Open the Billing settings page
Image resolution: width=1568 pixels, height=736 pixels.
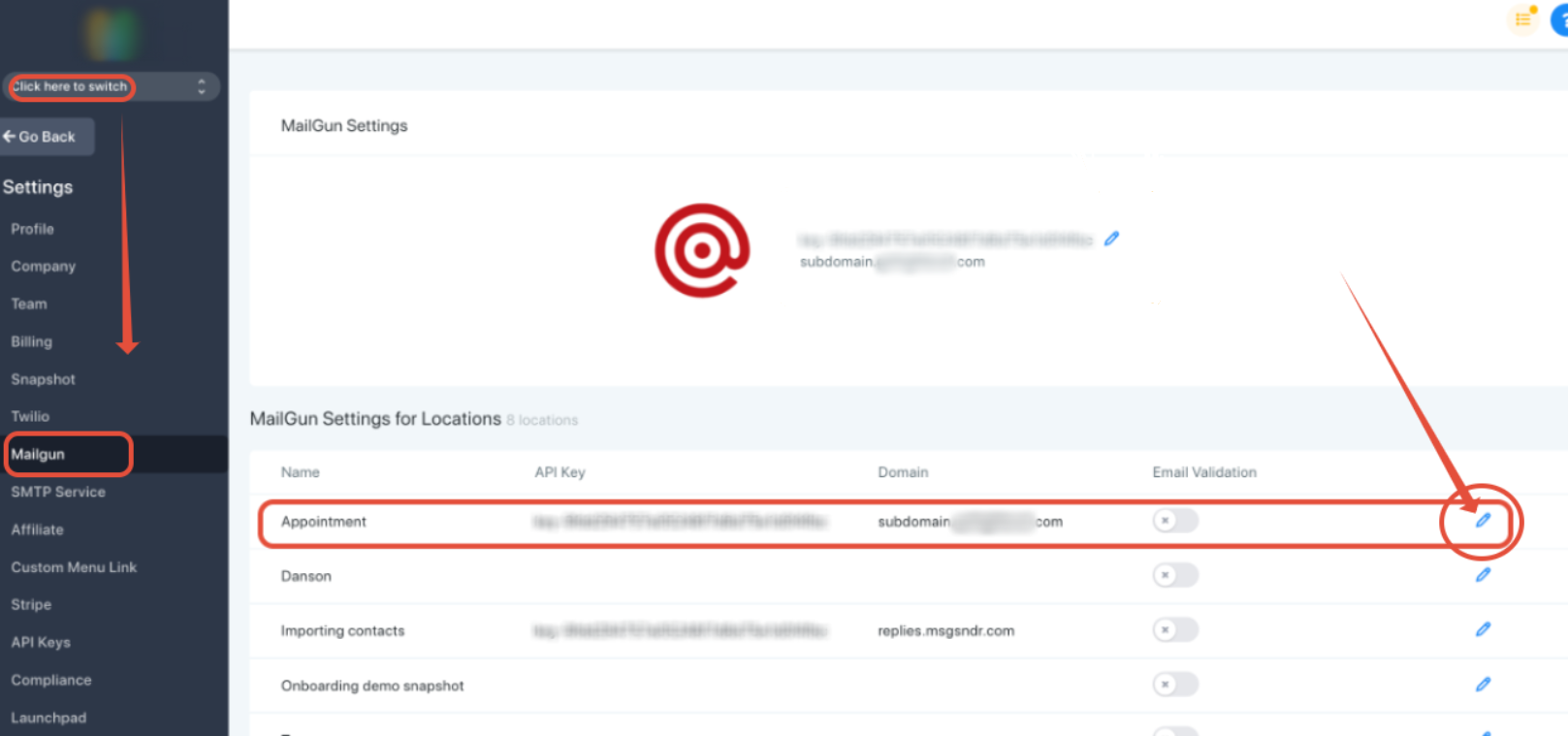[31, 341]
